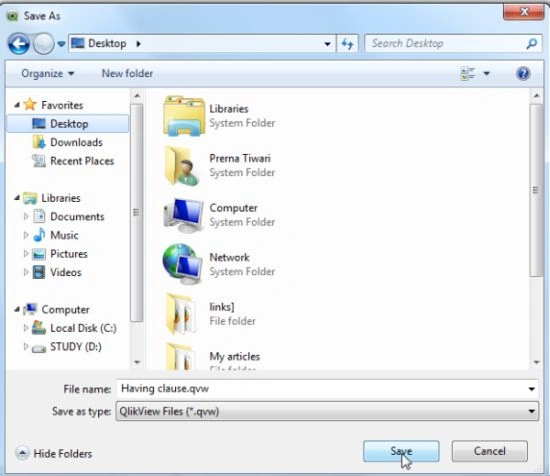The image size is (550, 476).
Task: Open the Organize menu
Action: point(48,74)
